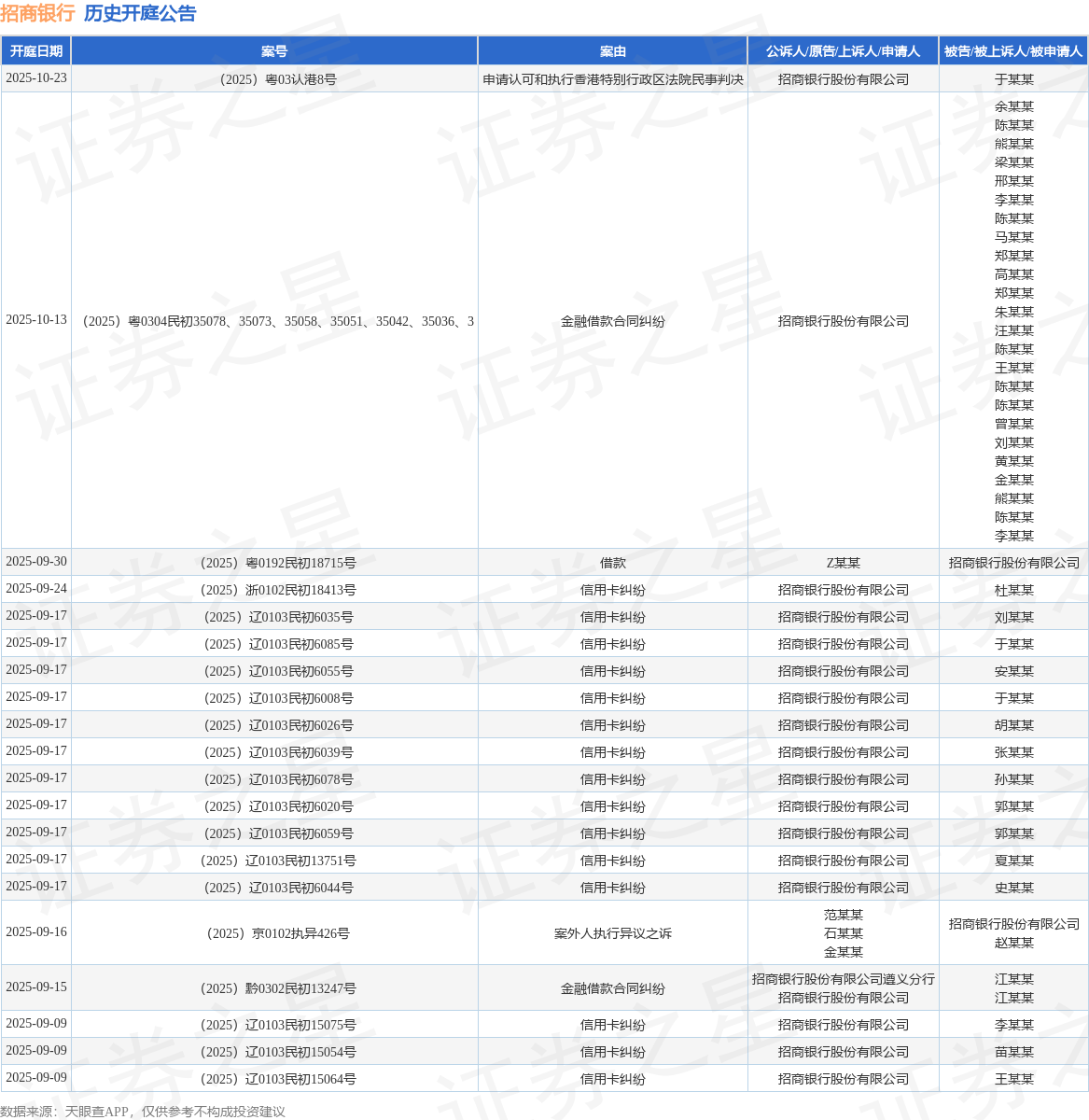Click case number 辽0103民初15054号
The image size is (1089, 1120).
274,1052
